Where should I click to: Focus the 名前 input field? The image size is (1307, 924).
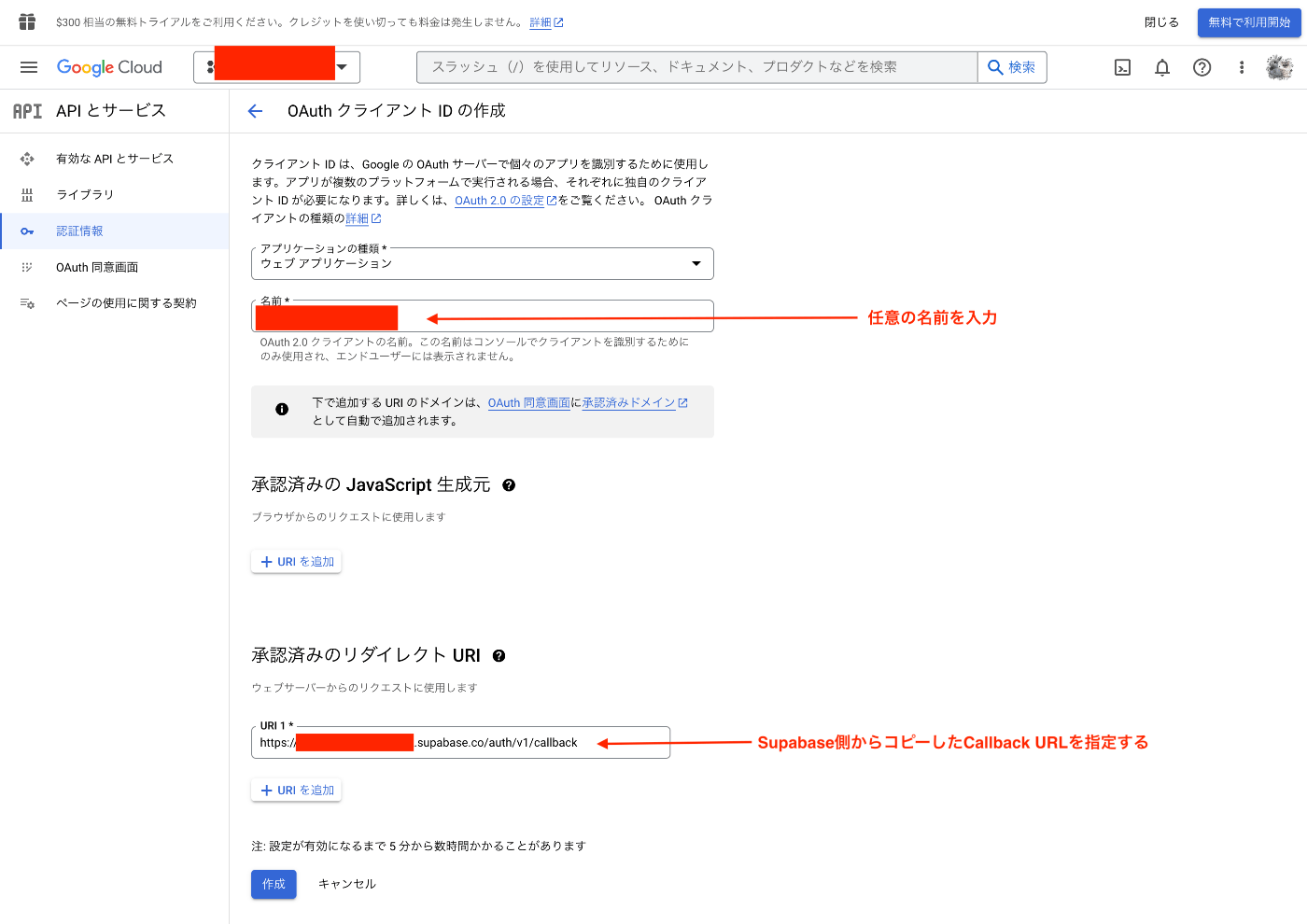tap(483, 316)
